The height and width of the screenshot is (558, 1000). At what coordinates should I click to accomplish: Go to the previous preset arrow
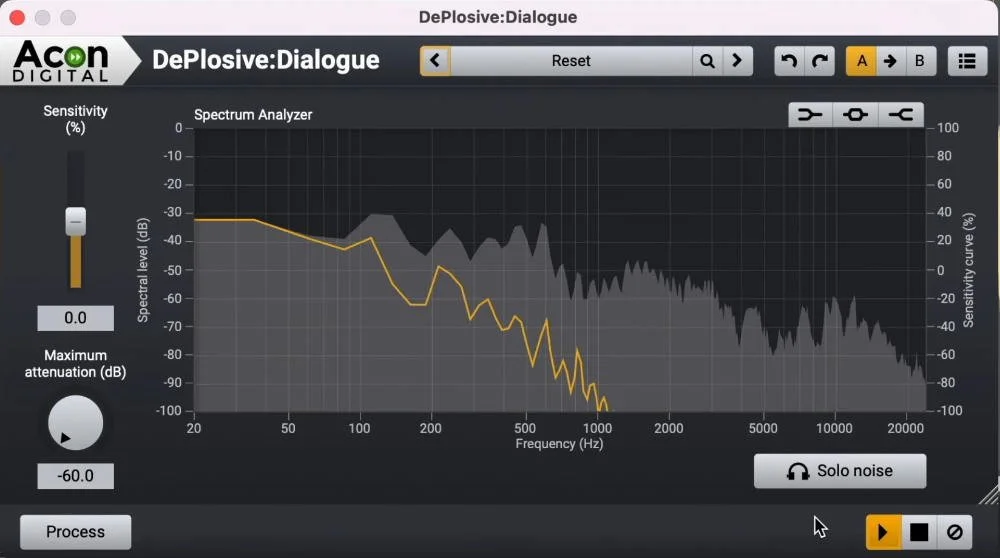(x=436, y=61)
